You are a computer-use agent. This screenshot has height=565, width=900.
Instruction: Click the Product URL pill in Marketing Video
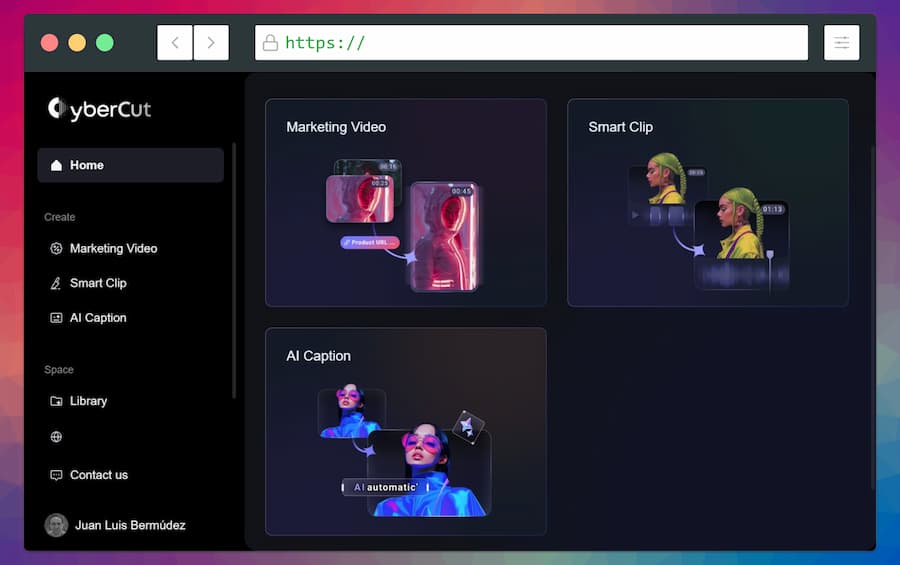click(x=370, y=242)
